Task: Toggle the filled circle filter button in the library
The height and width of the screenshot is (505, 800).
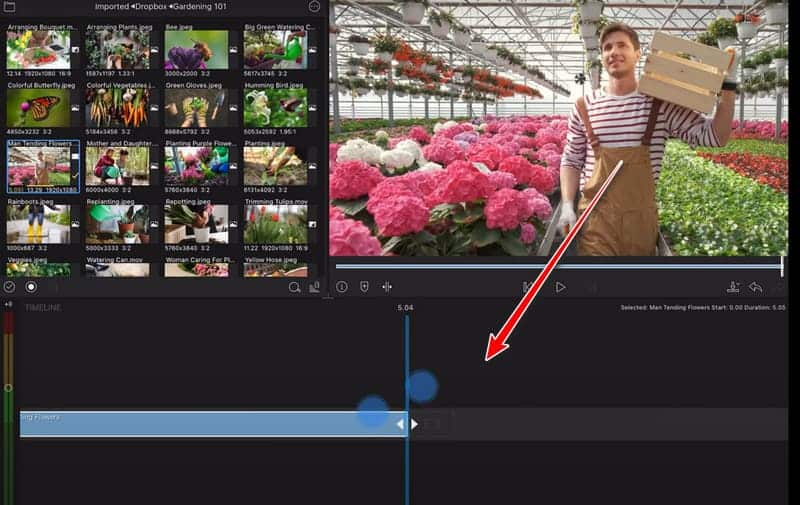Action: 31,287
